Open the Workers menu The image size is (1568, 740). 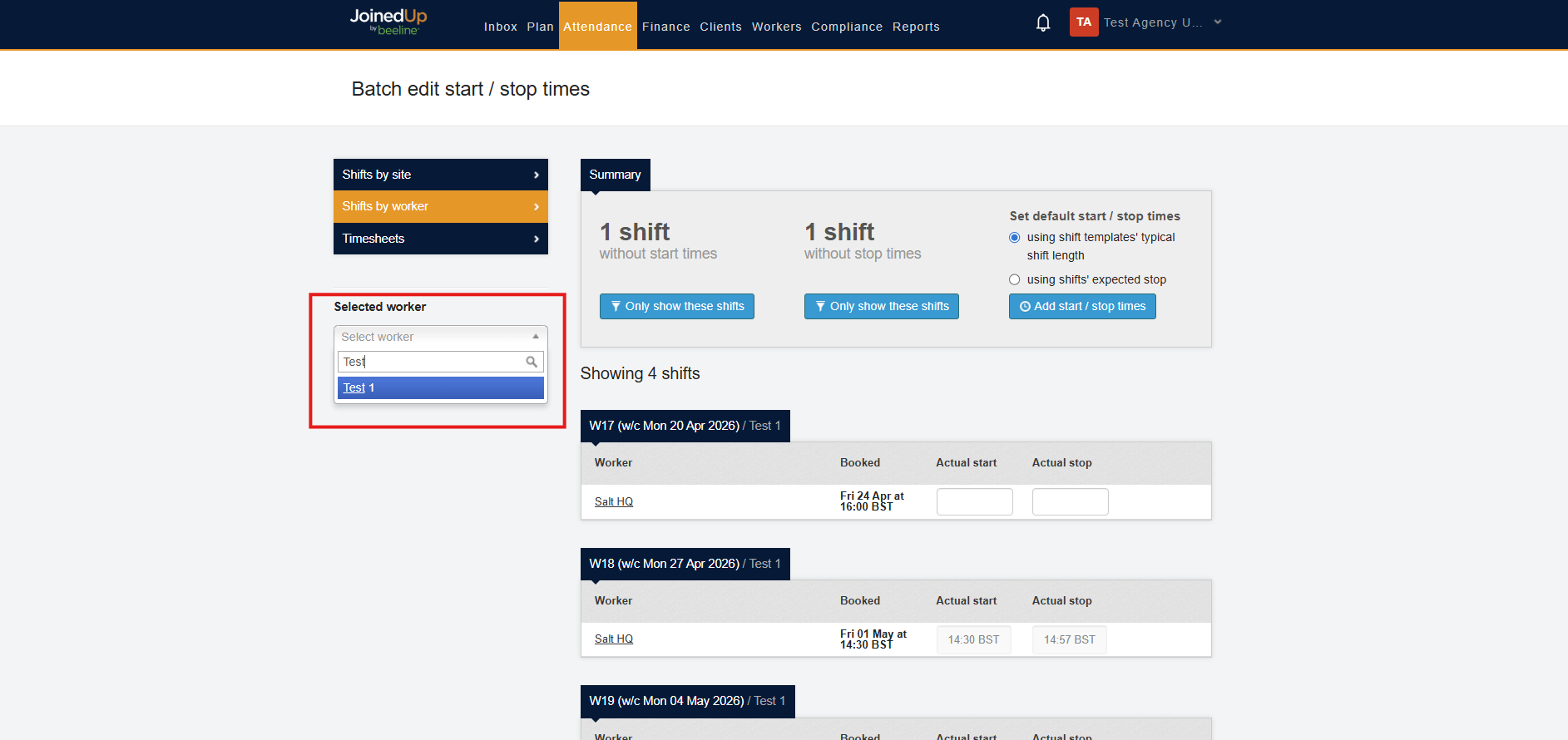(x=777, y=27)
